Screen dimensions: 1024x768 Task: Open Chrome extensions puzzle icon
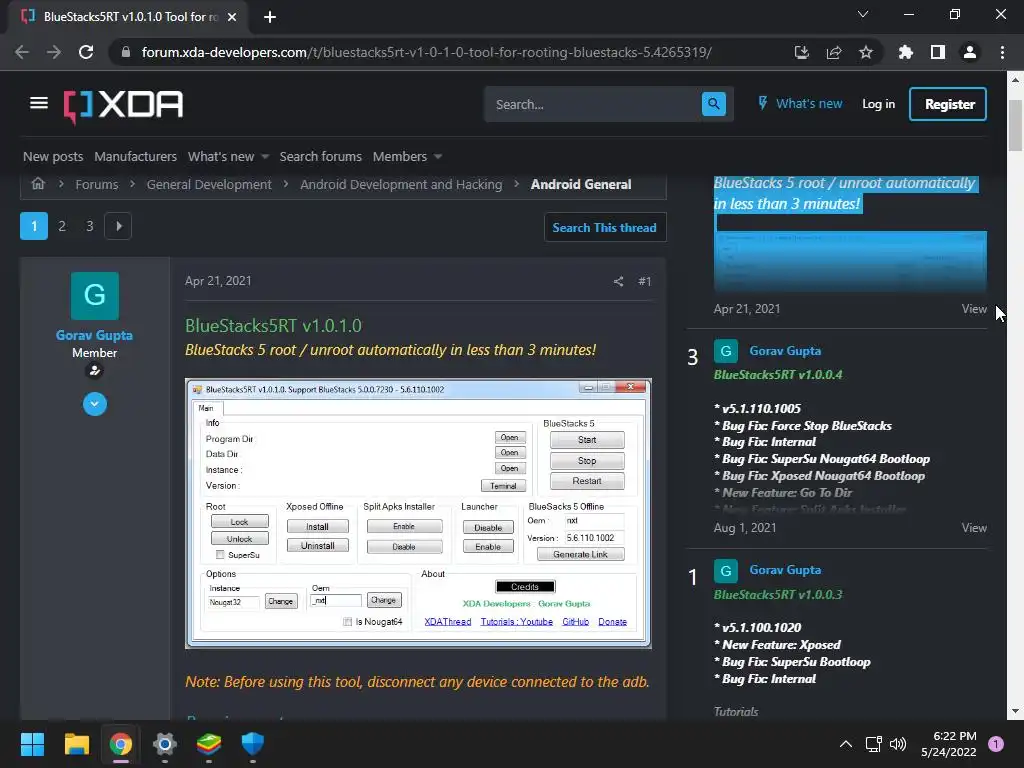click(905, 52)
